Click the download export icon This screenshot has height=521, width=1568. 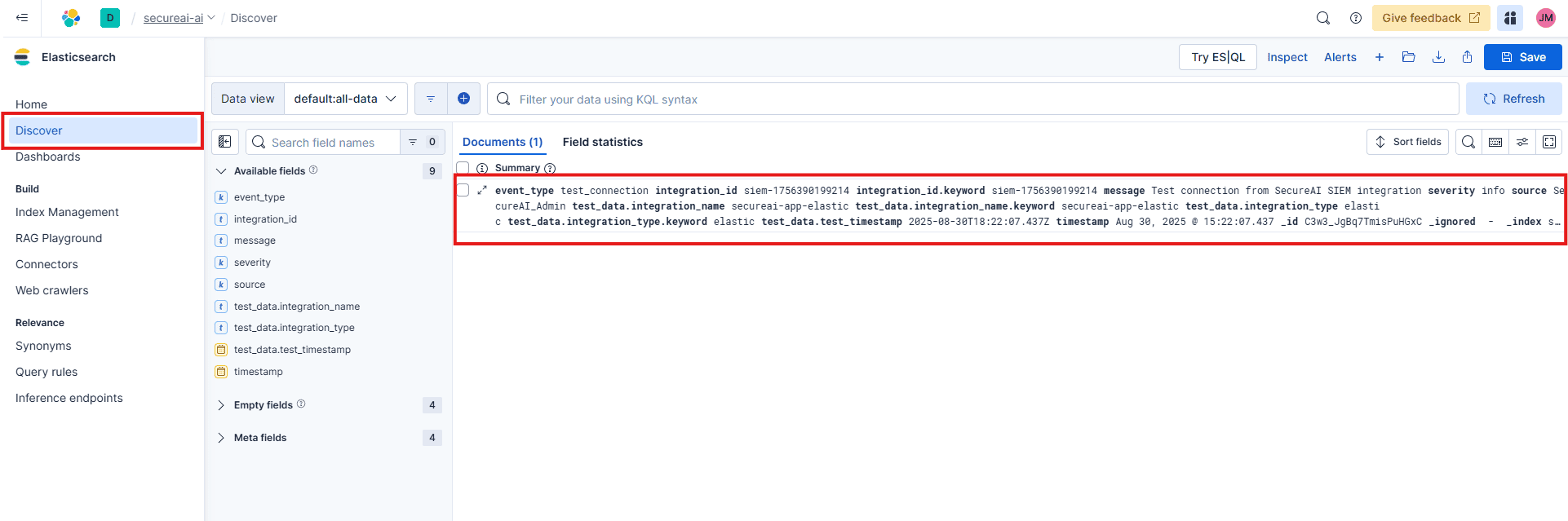[1438, 57]
